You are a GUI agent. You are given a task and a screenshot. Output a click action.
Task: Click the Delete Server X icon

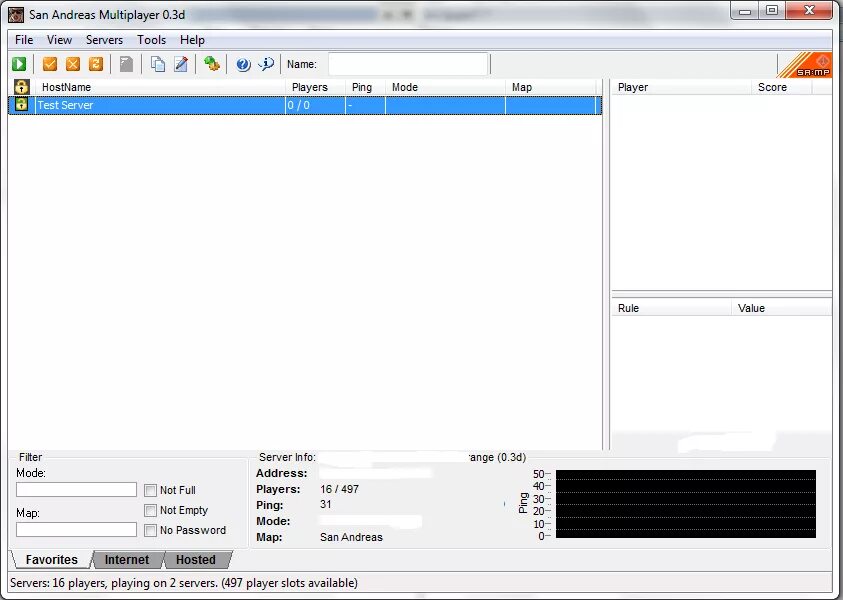click(73, 64)
